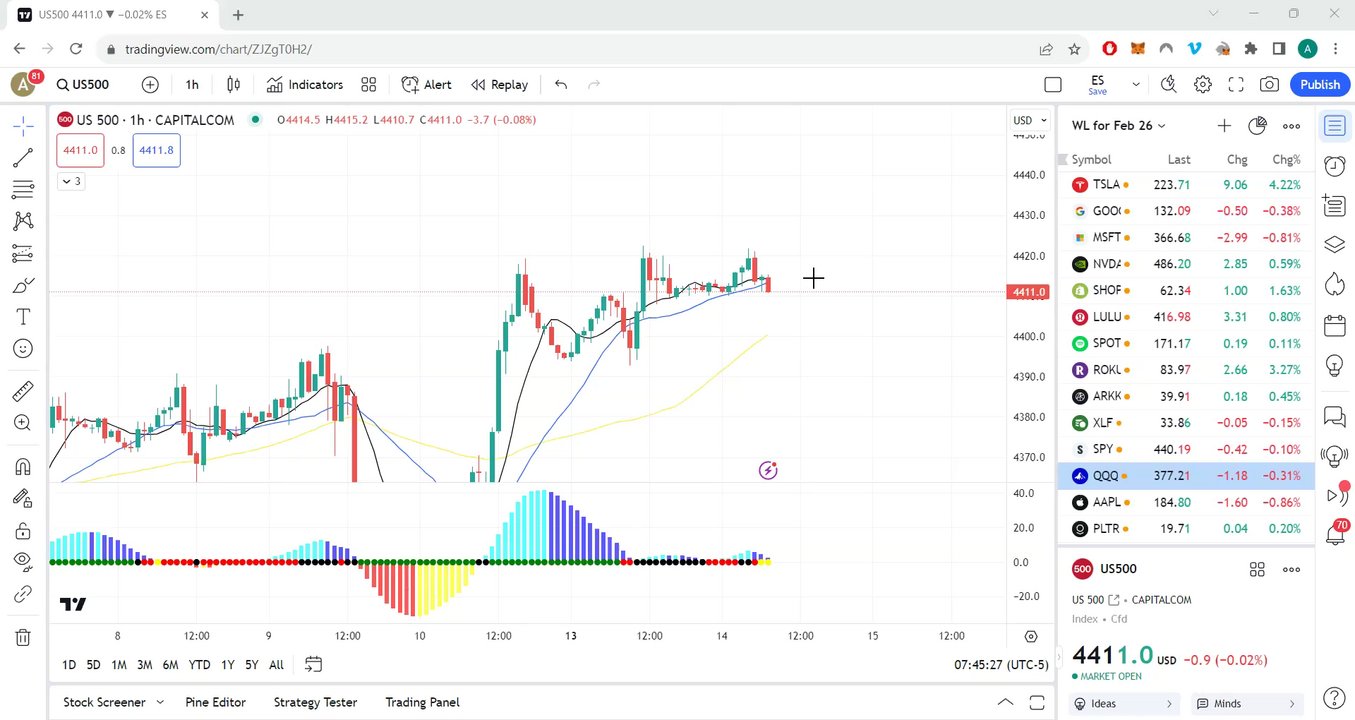Collapse the indicator legend with 3 chevron
The width and height of the screenshot is (1355, 720).
pyautogui.click(x=70, y=181)
